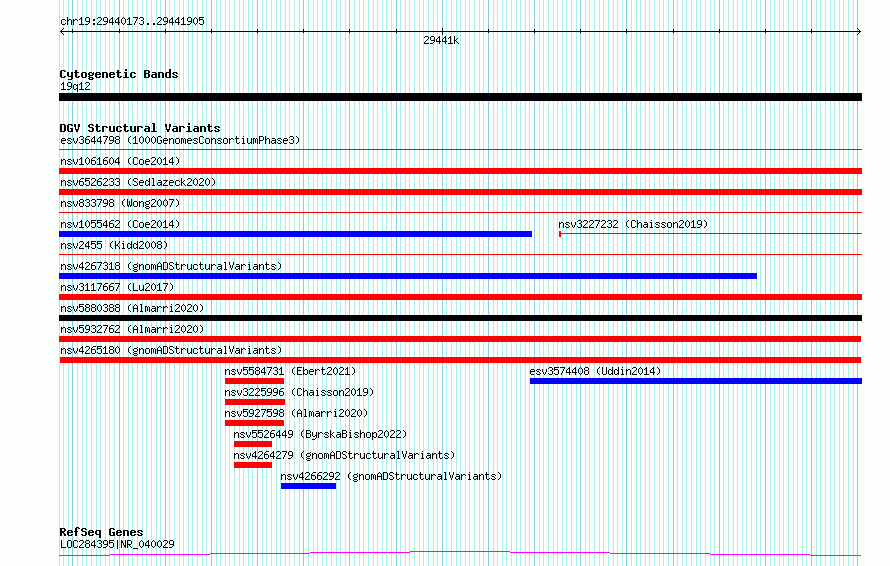Click the thin red line of nsv3227232

[x=710, y=234]
